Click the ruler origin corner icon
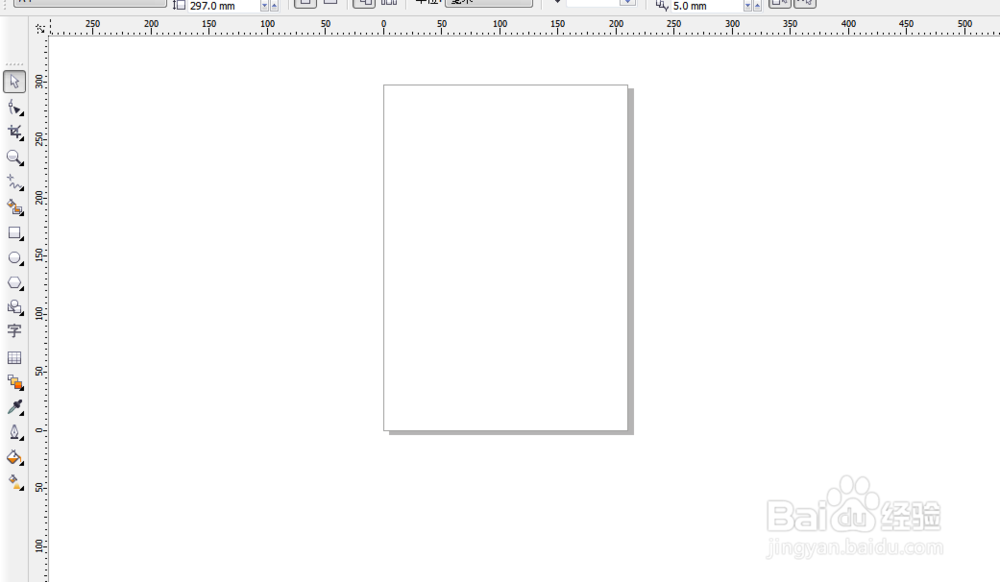The height and width of the screenshot is (582, 1000). [x=40, y=28]
